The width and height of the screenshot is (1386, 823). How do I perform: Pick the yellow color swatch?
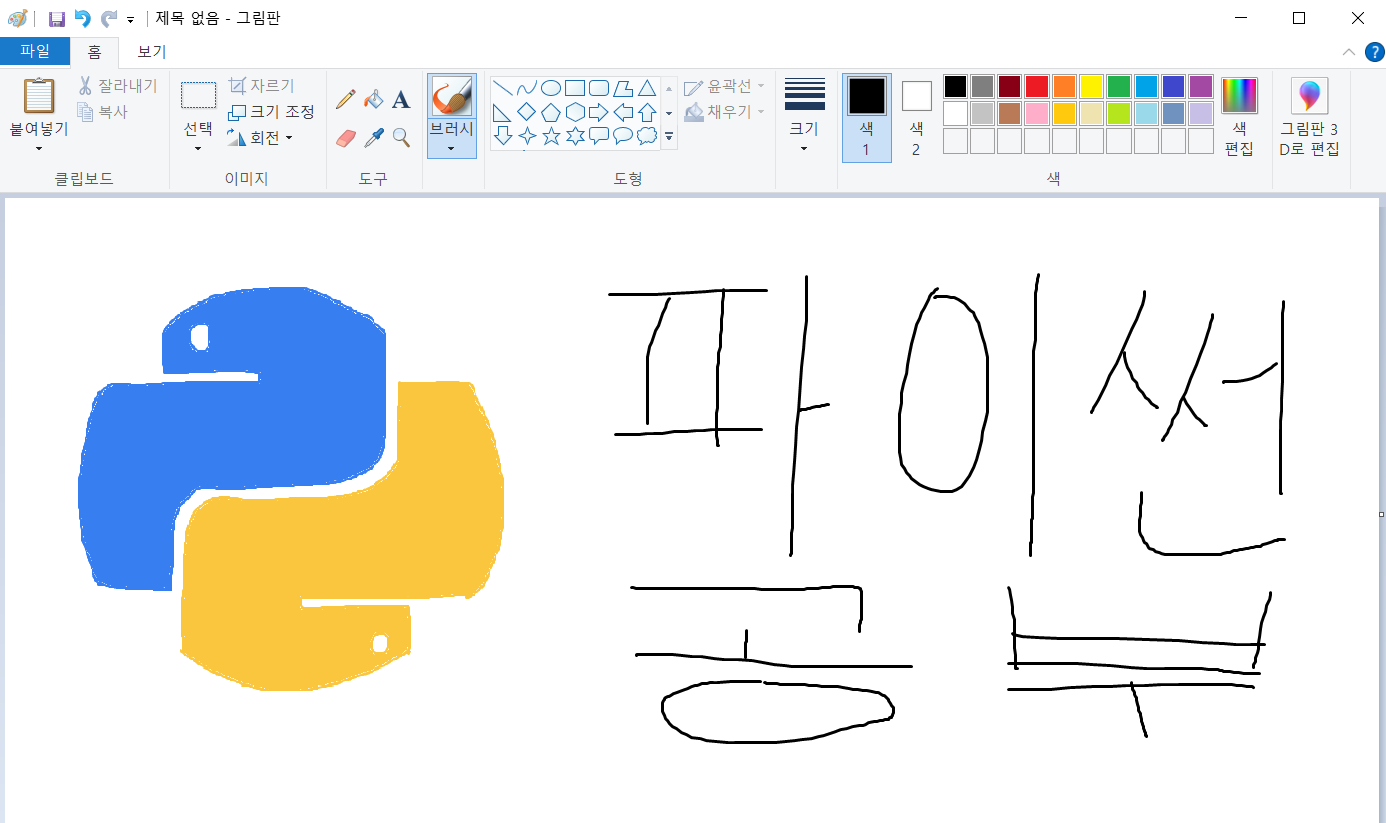1091,86
